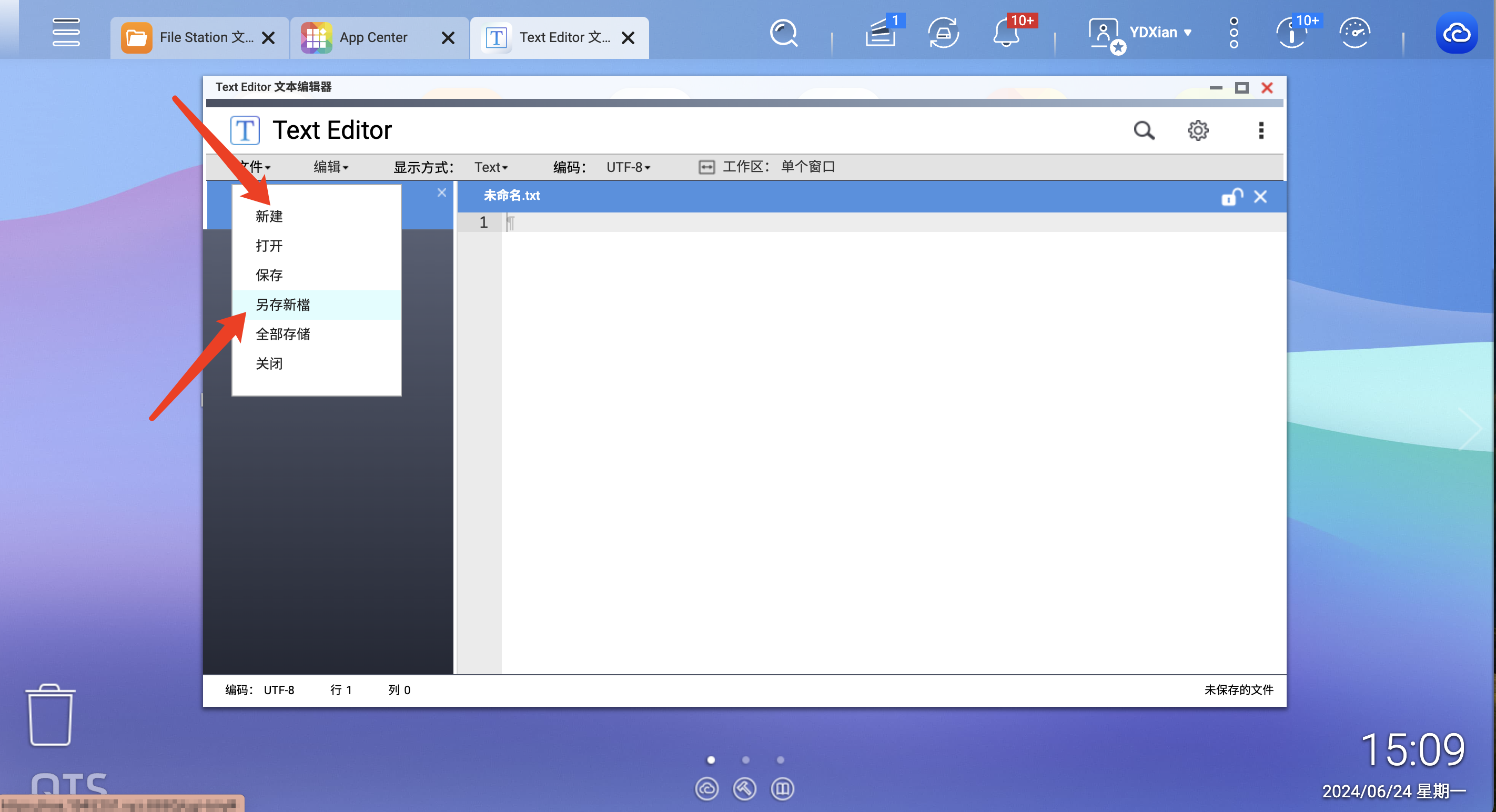Open the QTS main menu hamburger icon
The image size is (1496, 812).
pos(66,32)
